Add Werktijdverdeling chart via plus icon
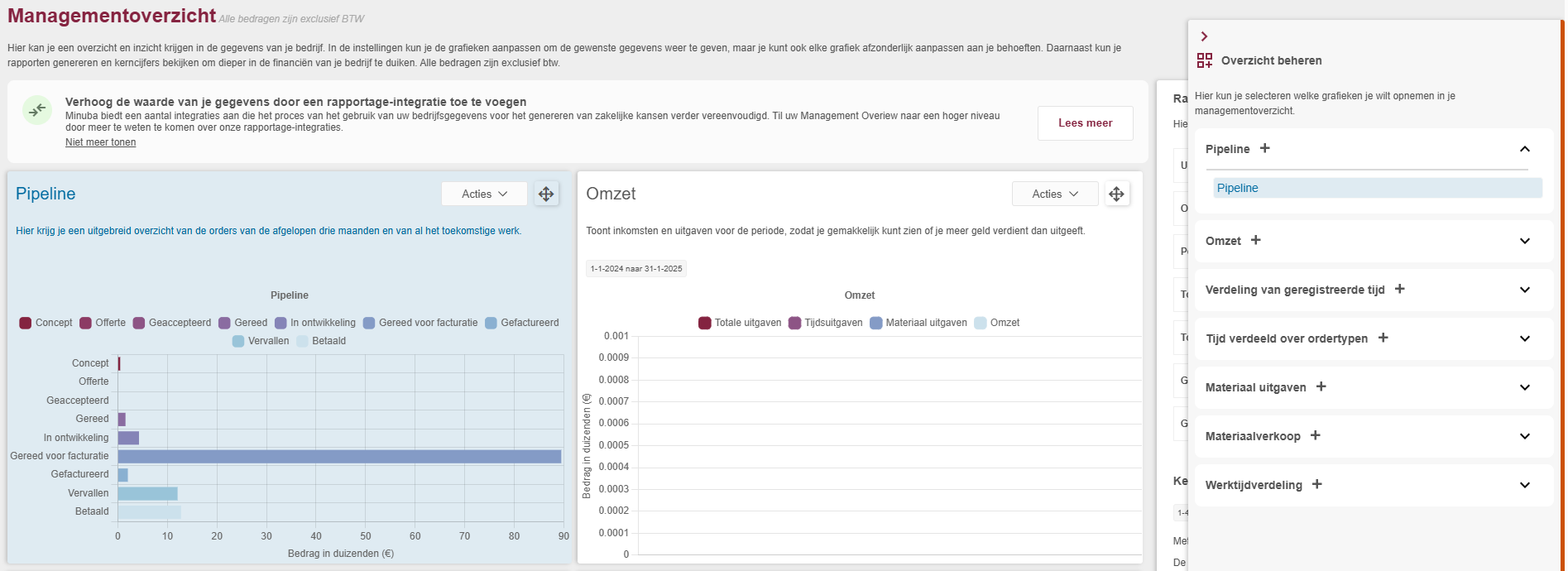The height and width of the screenshot is (571, 1568). 1316,484
